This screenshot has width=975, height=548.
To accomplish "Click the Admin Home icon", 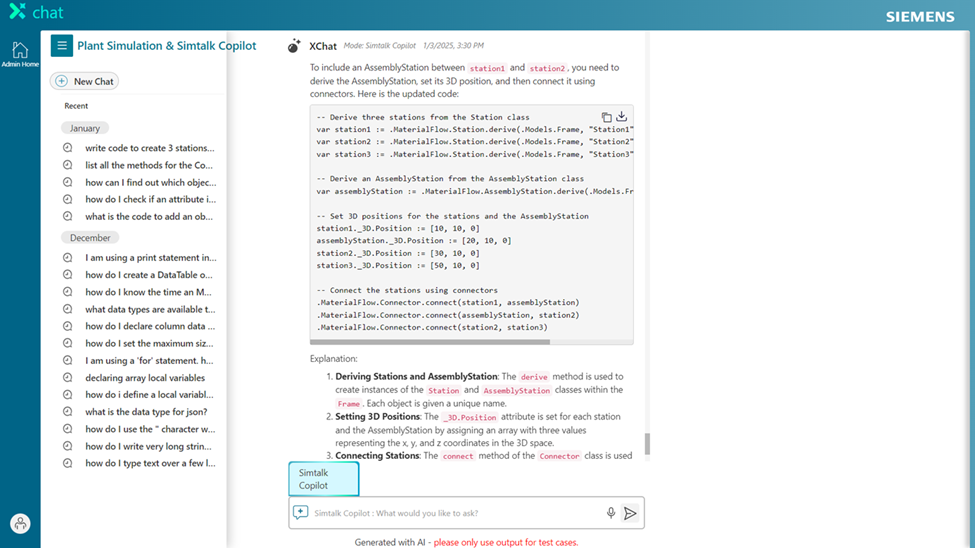I will click(20, 50).
